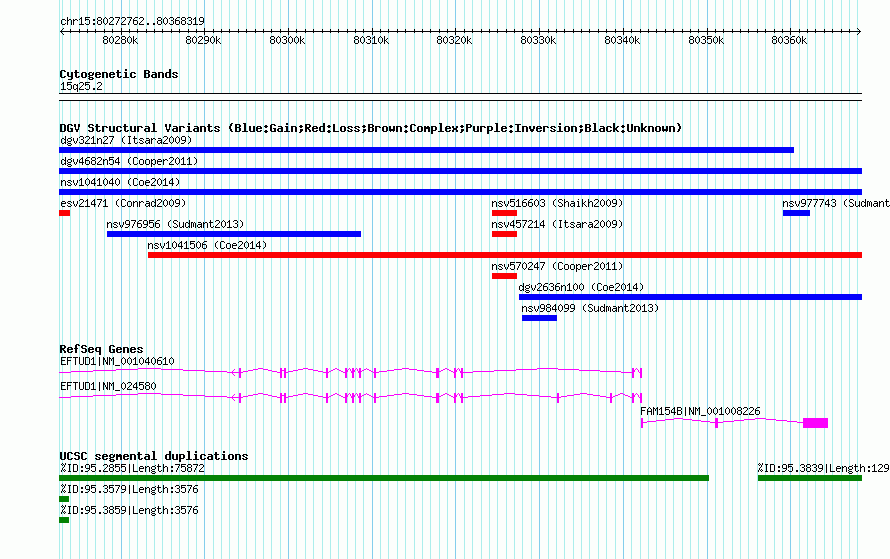Click the %ID:95.2855 Length:75872 green duplication bar
This screenshot has width=890, height=559.
[x=384, y=478]
